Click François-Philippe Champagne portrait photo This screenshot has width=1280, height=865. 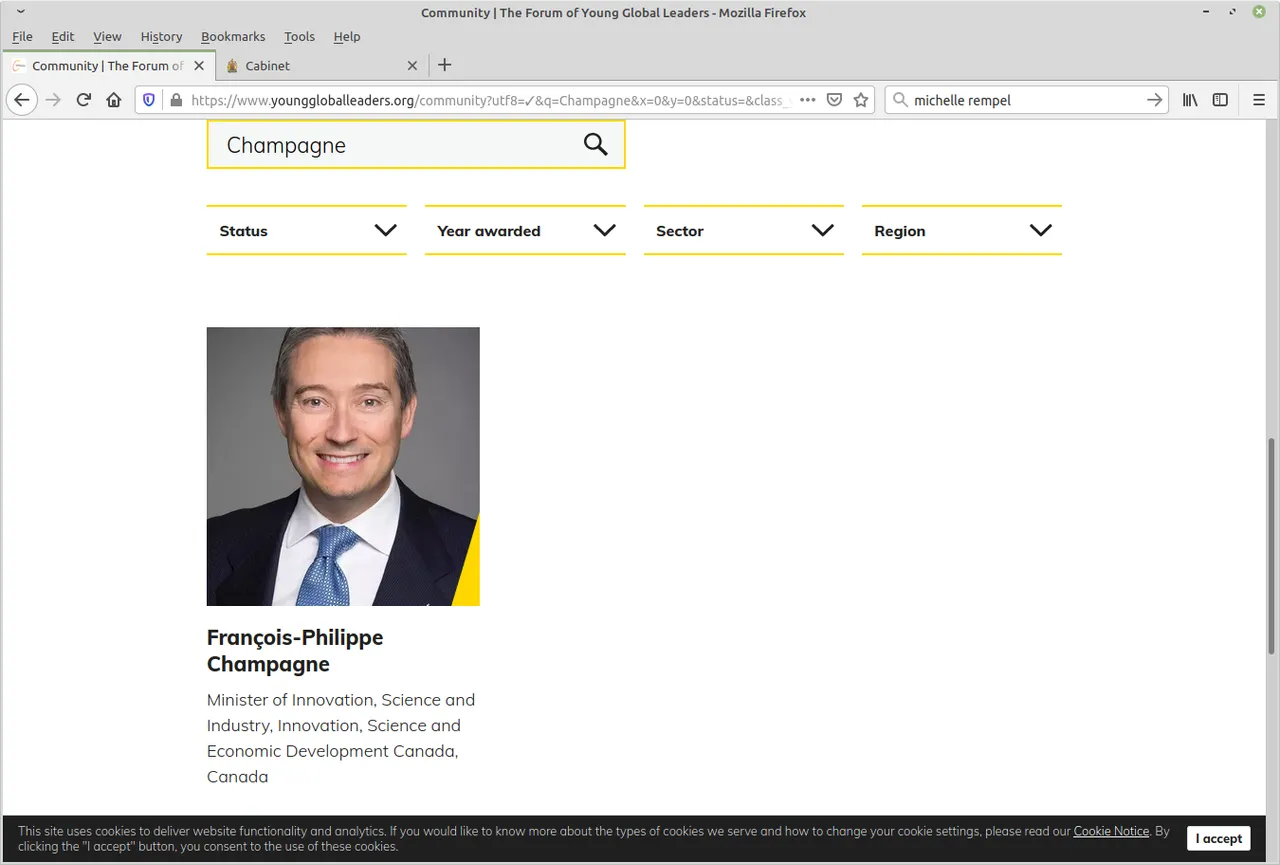coord(343,466)
